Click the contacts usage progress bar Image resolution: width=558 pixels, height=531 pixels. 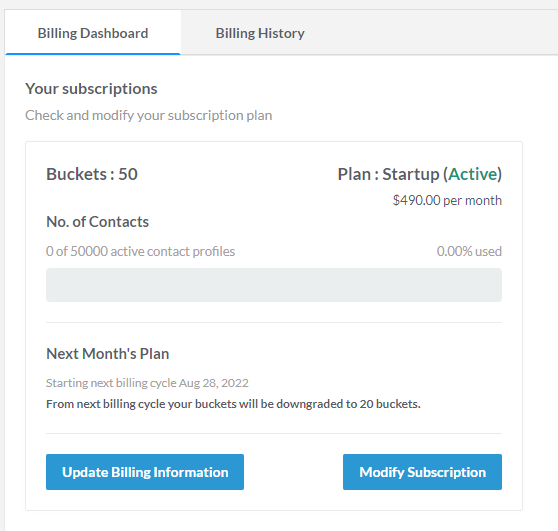tap(274, 285)
